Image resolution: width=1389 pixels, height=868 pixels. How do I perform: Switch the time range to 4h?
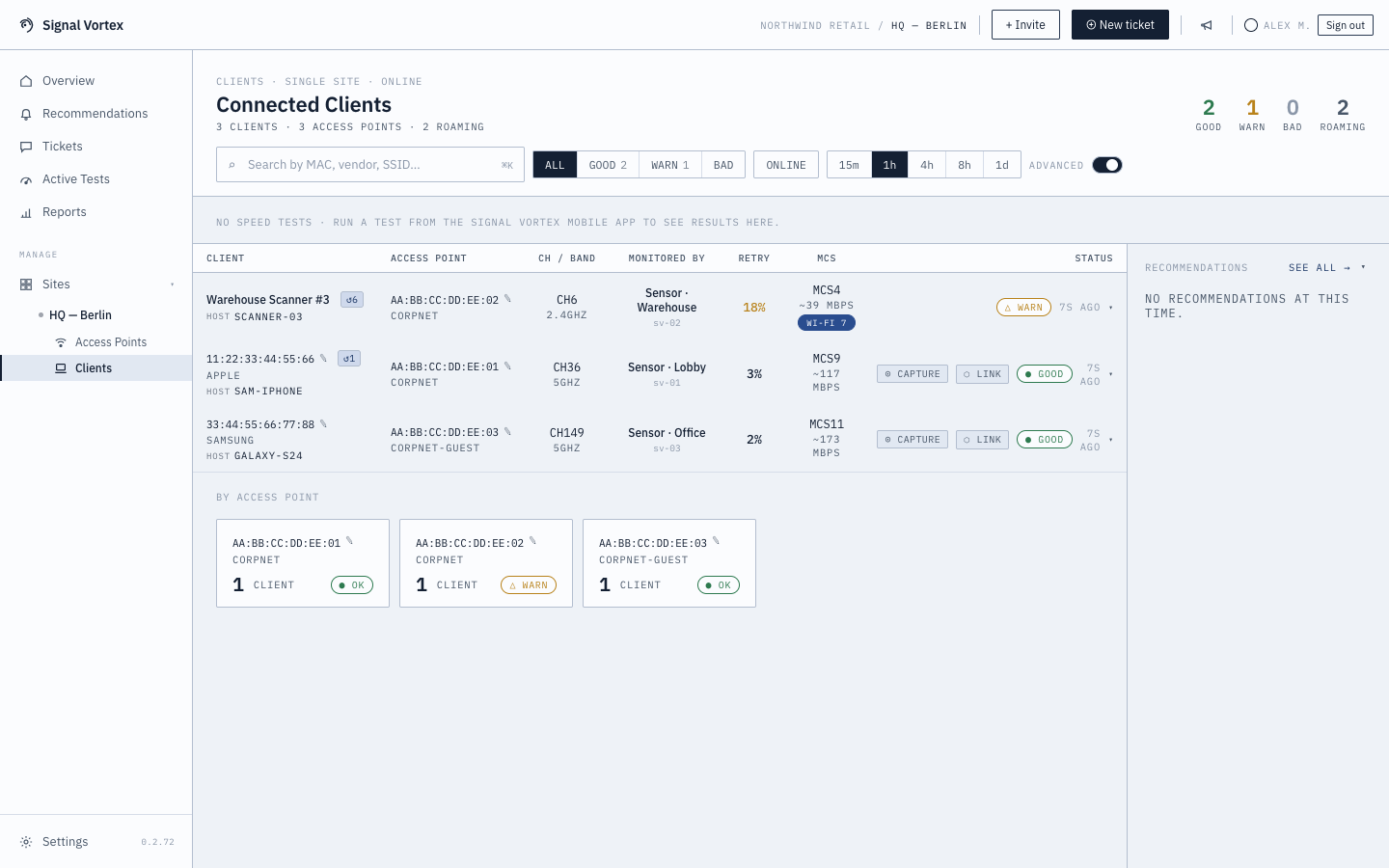[x=927, y=165]
